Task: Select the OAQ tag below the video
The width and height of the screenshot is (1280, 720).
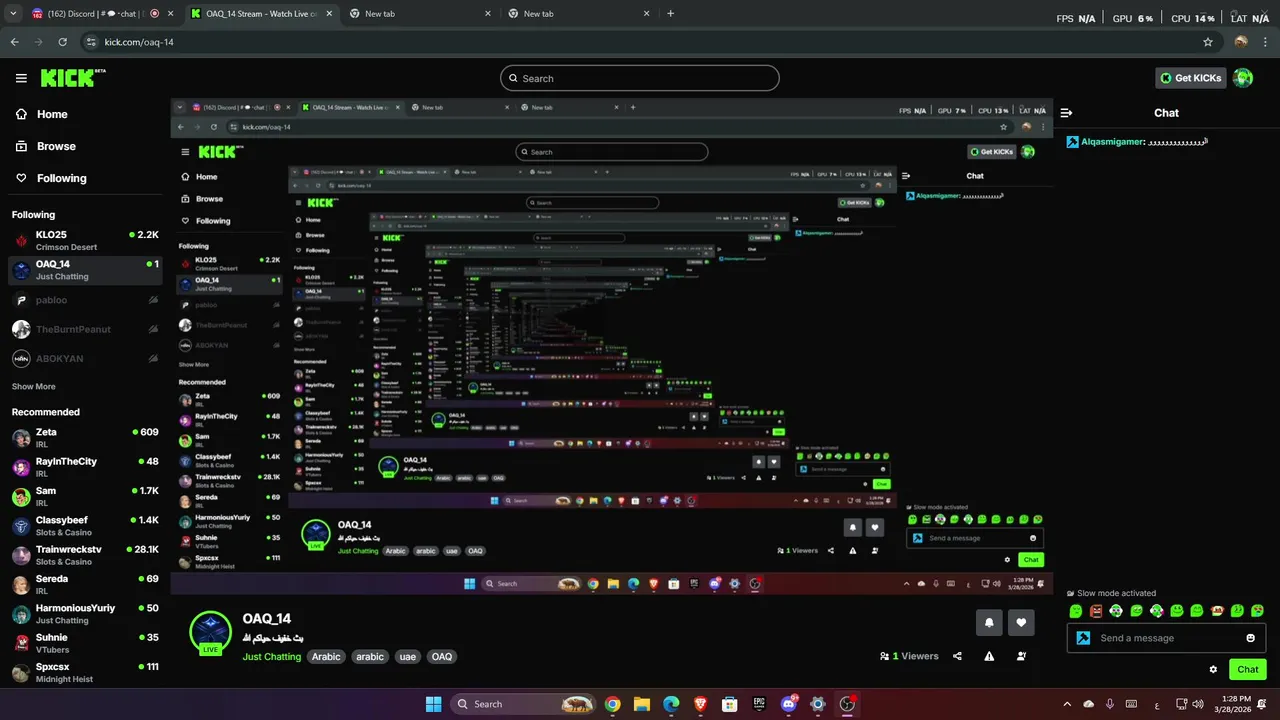Action: pyautogui.click(x=442, y=657)
